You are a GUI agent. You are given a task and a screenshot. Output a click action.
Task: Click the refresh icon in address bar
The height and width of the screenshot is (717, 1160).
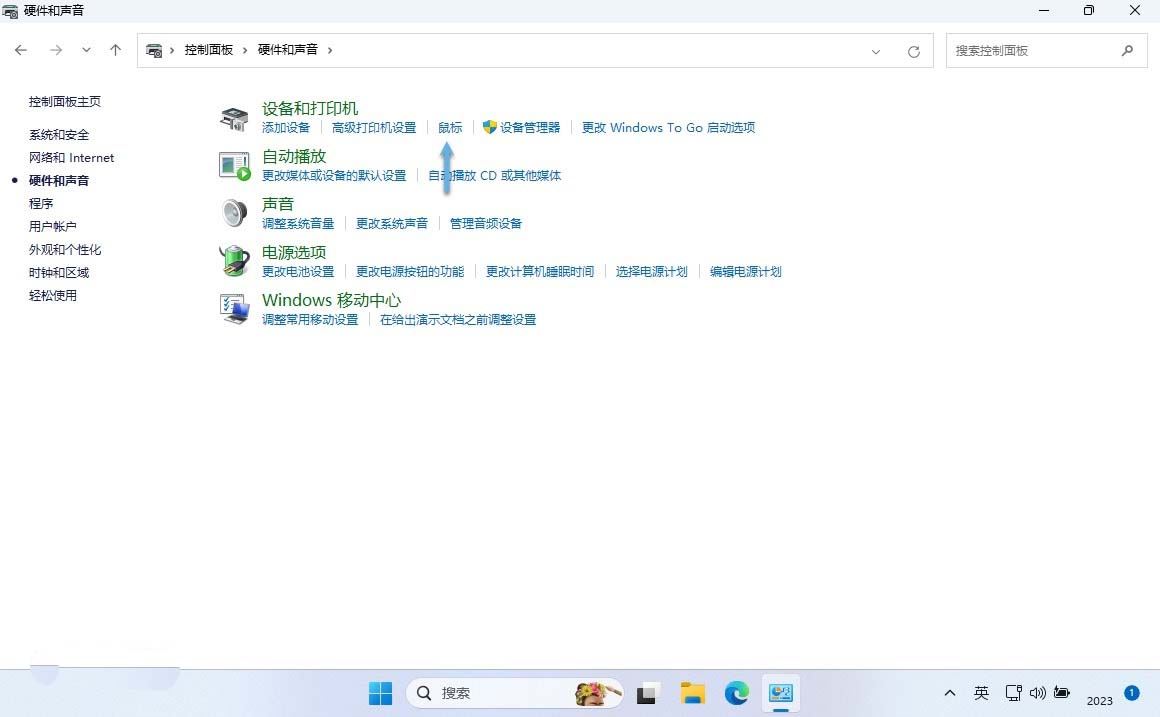pos(913,50)
